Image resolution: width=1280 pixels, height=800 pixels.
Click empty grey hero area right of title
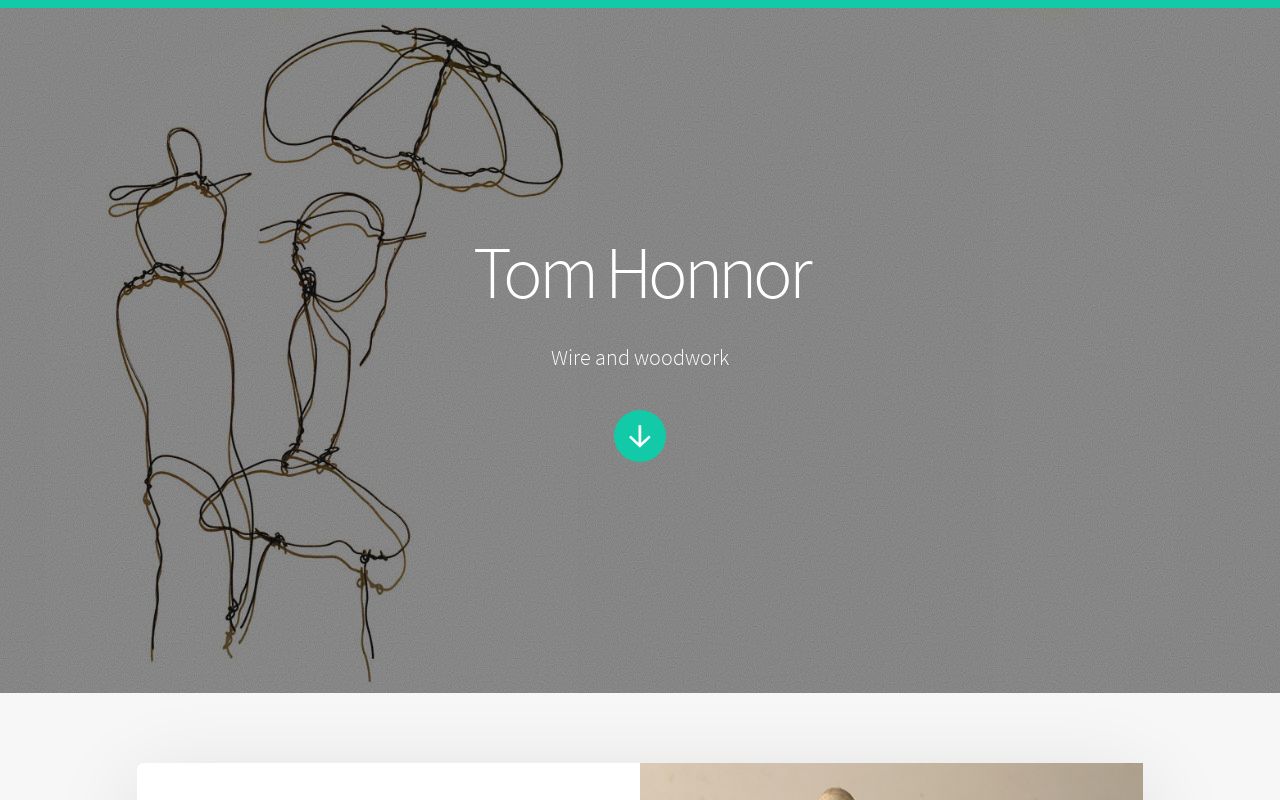[x=1040, y=300]
